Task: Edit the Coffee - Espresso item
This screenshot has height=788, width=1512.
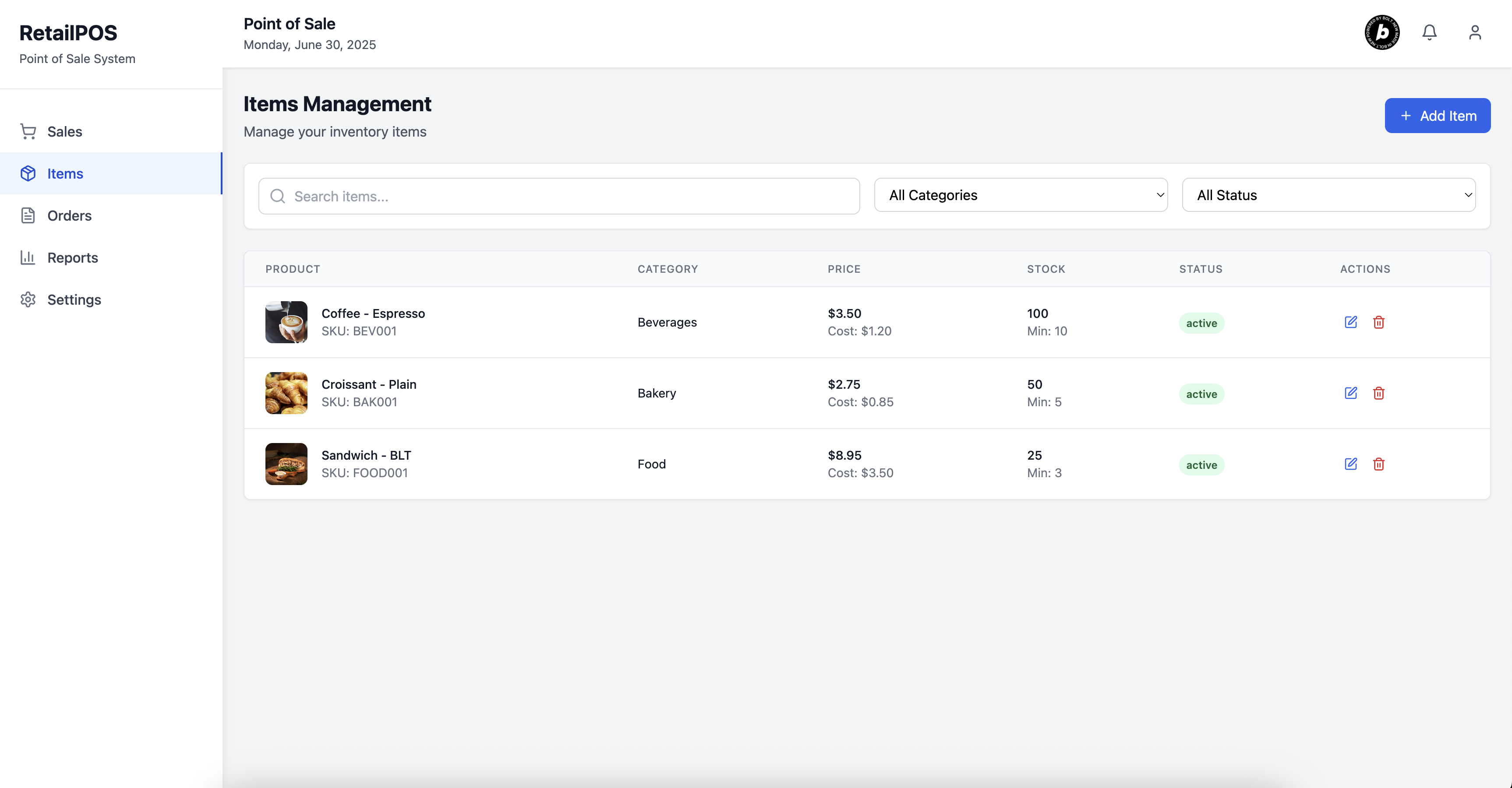Action: tap(1350, 322)
